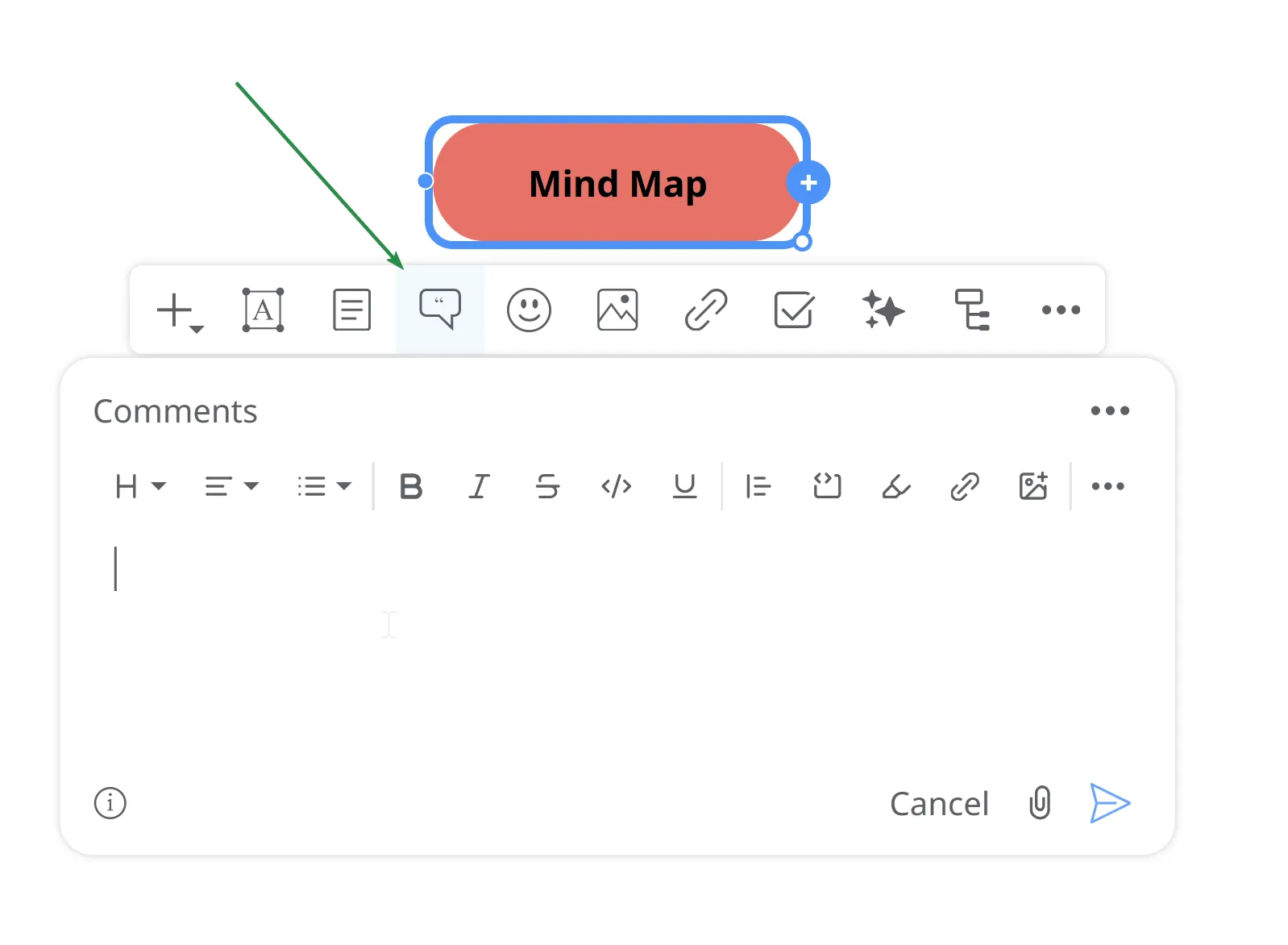Add a task checkbox to the topic
The height and width of the screenshot is (945, 1288).
coord(794,310)
